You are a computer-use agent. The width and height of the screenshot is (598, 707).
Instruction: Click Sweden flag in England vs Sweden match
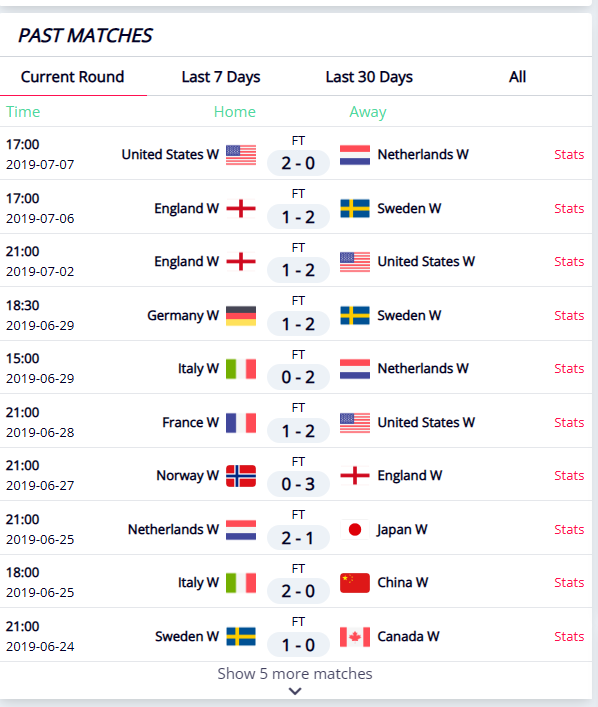[355, 208]
